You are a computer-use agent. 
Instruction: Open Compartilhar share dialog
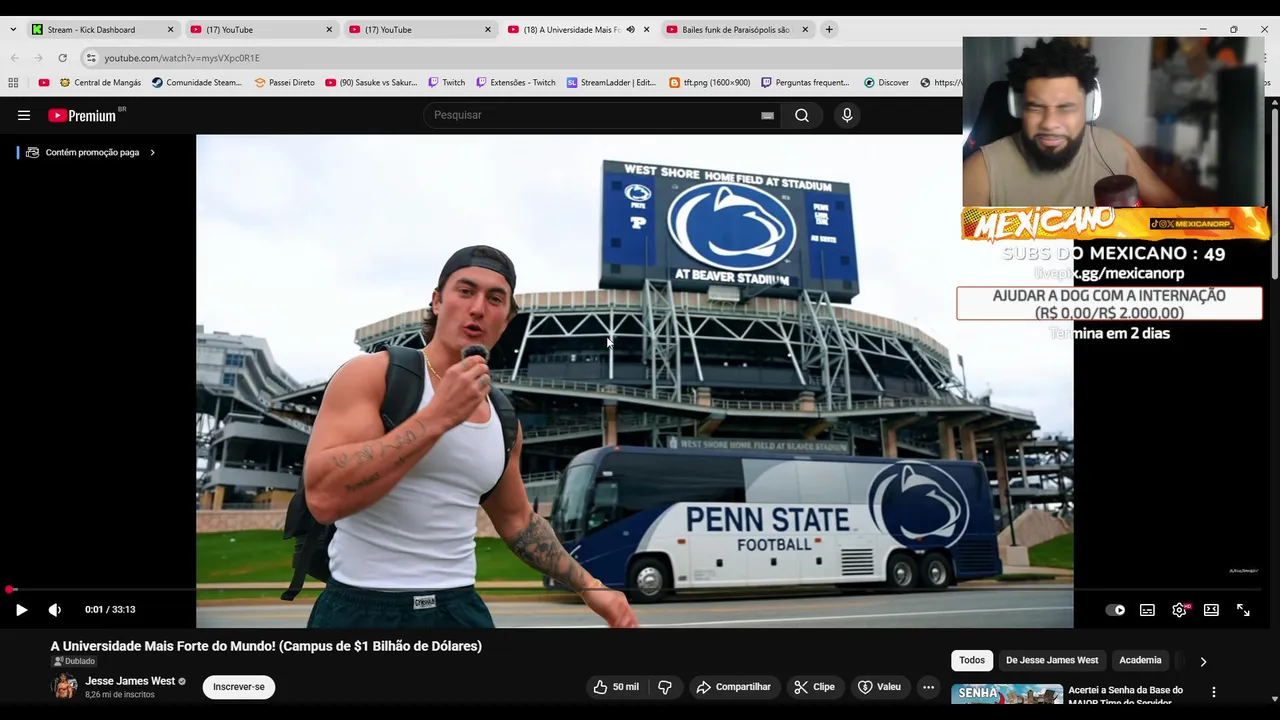tap(733, 687)
